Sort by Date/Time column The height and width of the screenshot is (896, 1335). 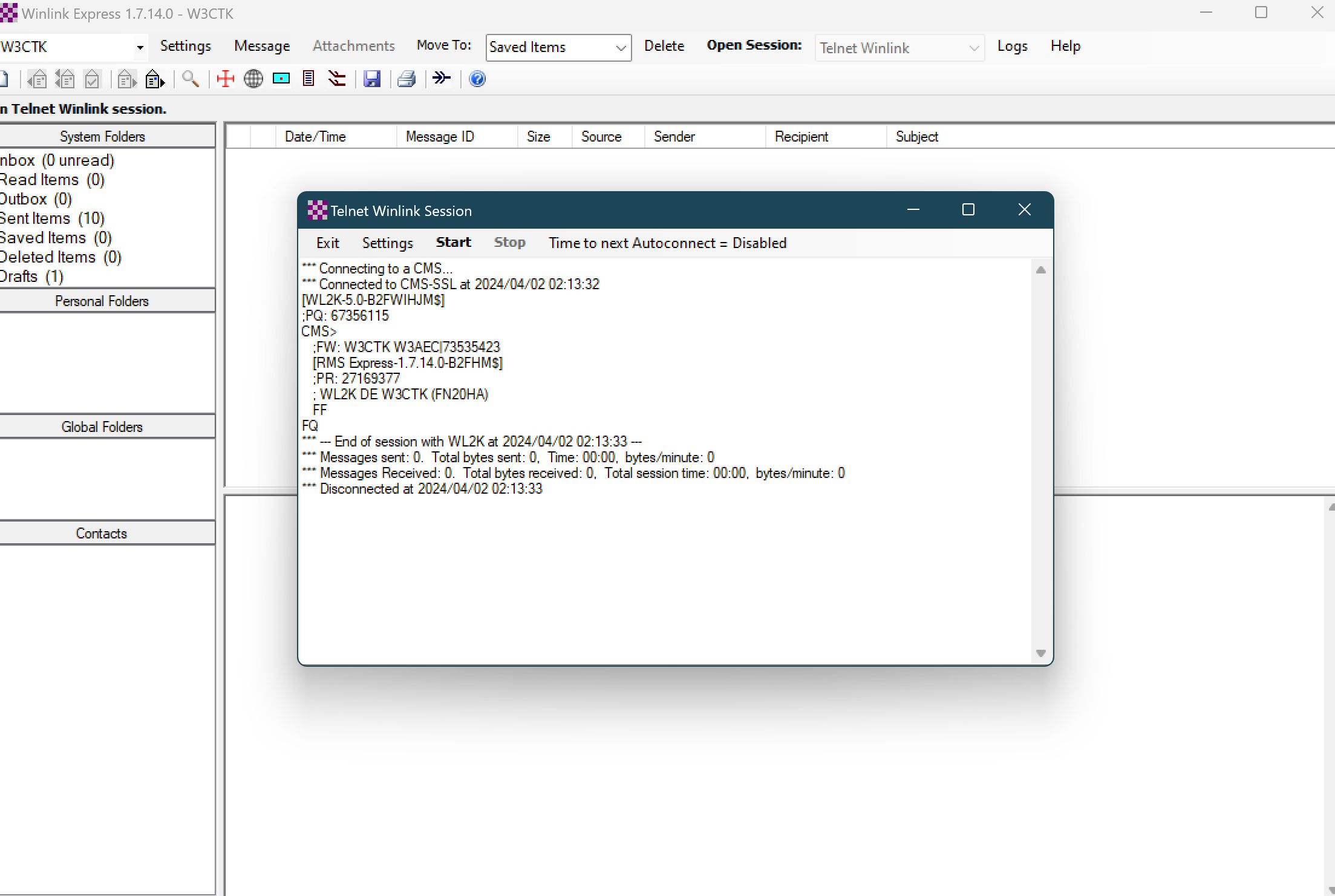click(x=336, y=137)
